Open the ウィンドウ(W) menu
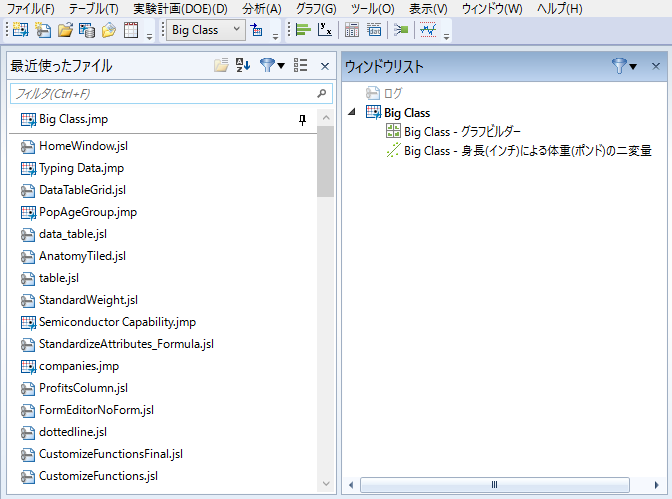This screenshot has height=499, width=672. [492, 9]
